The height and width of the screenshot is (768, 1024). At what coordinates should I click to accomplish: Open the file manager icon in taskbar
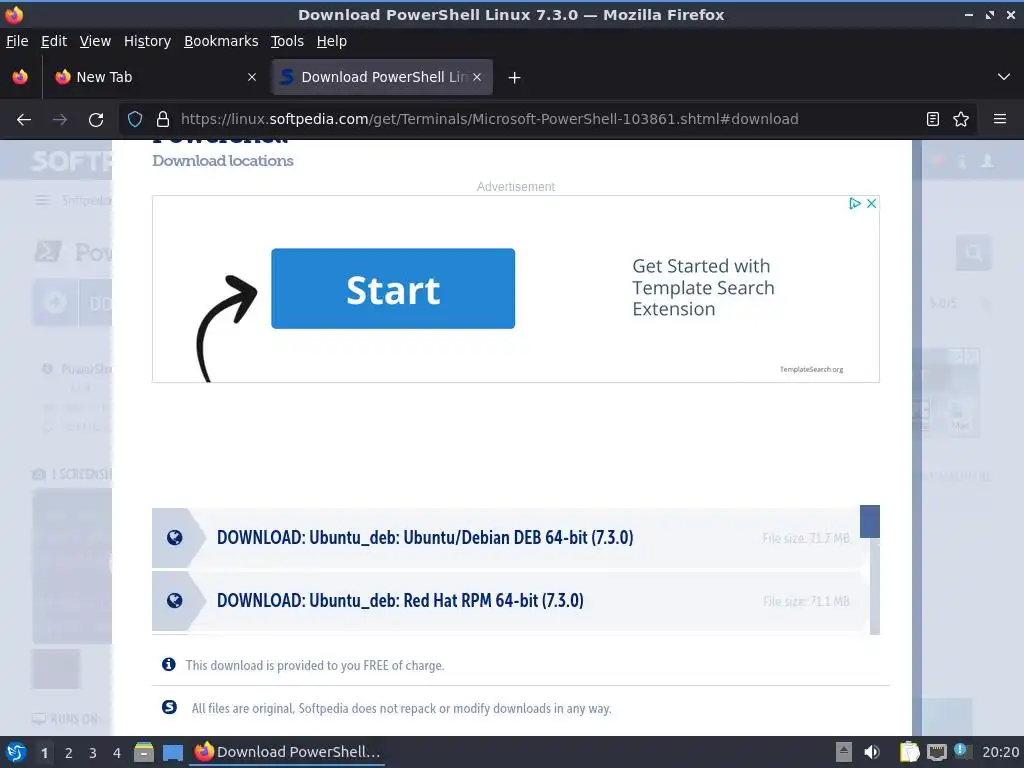[x=144, y=752]
